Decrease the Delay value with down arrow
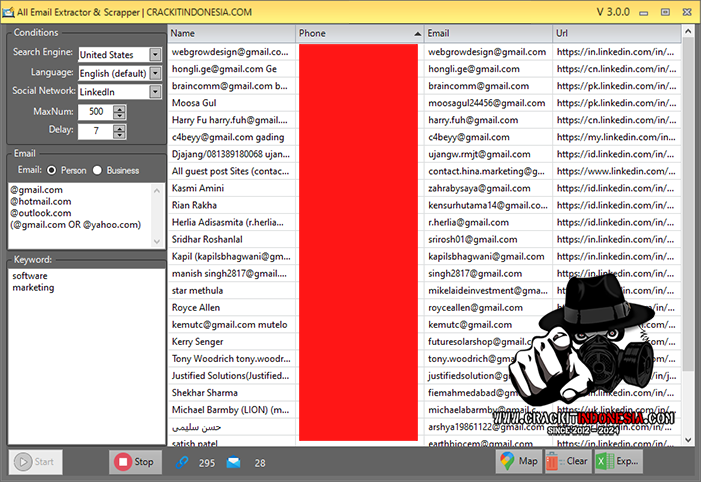The height and width of the screenshot is (482, 701). tap(120, 135)
